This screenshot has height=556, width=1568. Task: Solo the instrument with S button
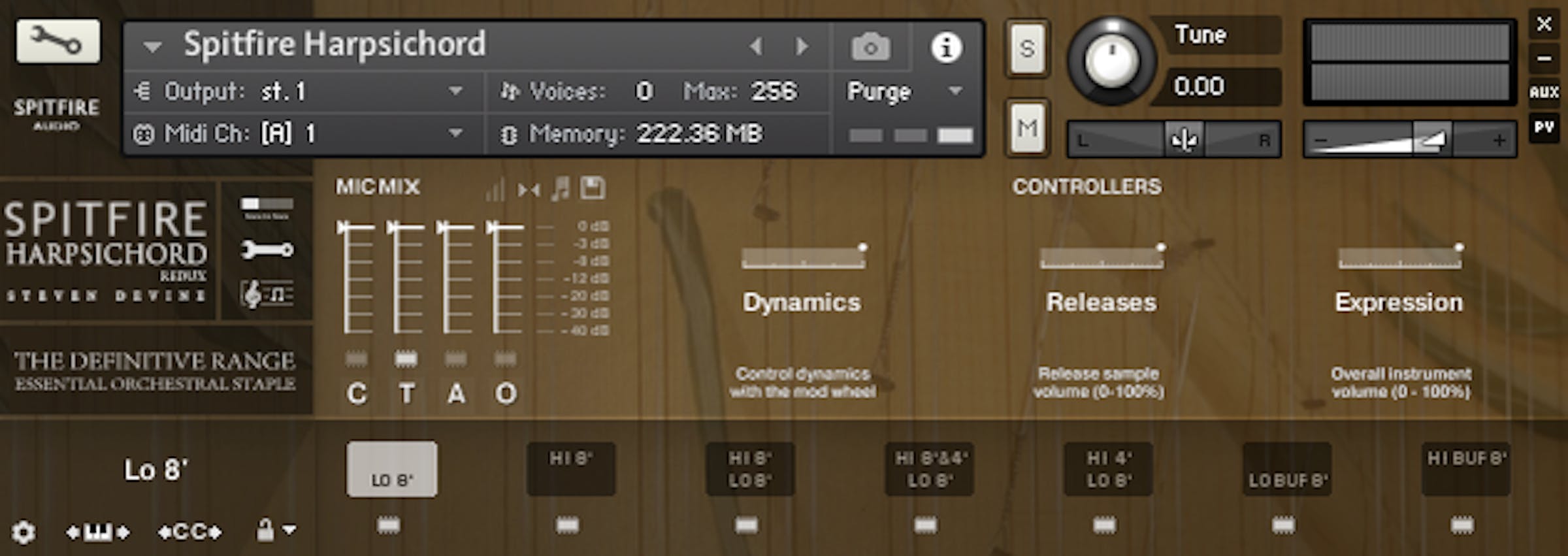[x=1027, y=48]
